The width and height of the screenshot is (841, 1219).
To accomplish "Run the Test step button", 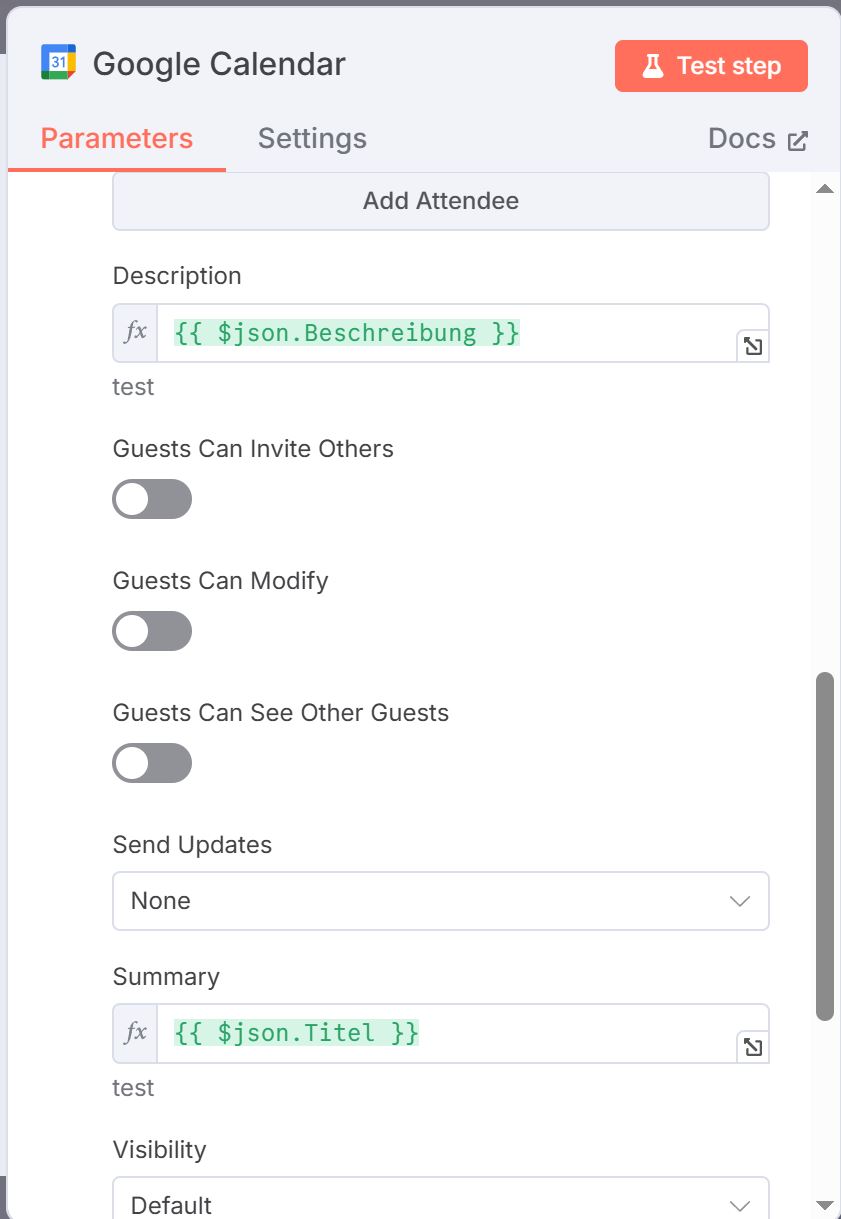I will [711, 66].
